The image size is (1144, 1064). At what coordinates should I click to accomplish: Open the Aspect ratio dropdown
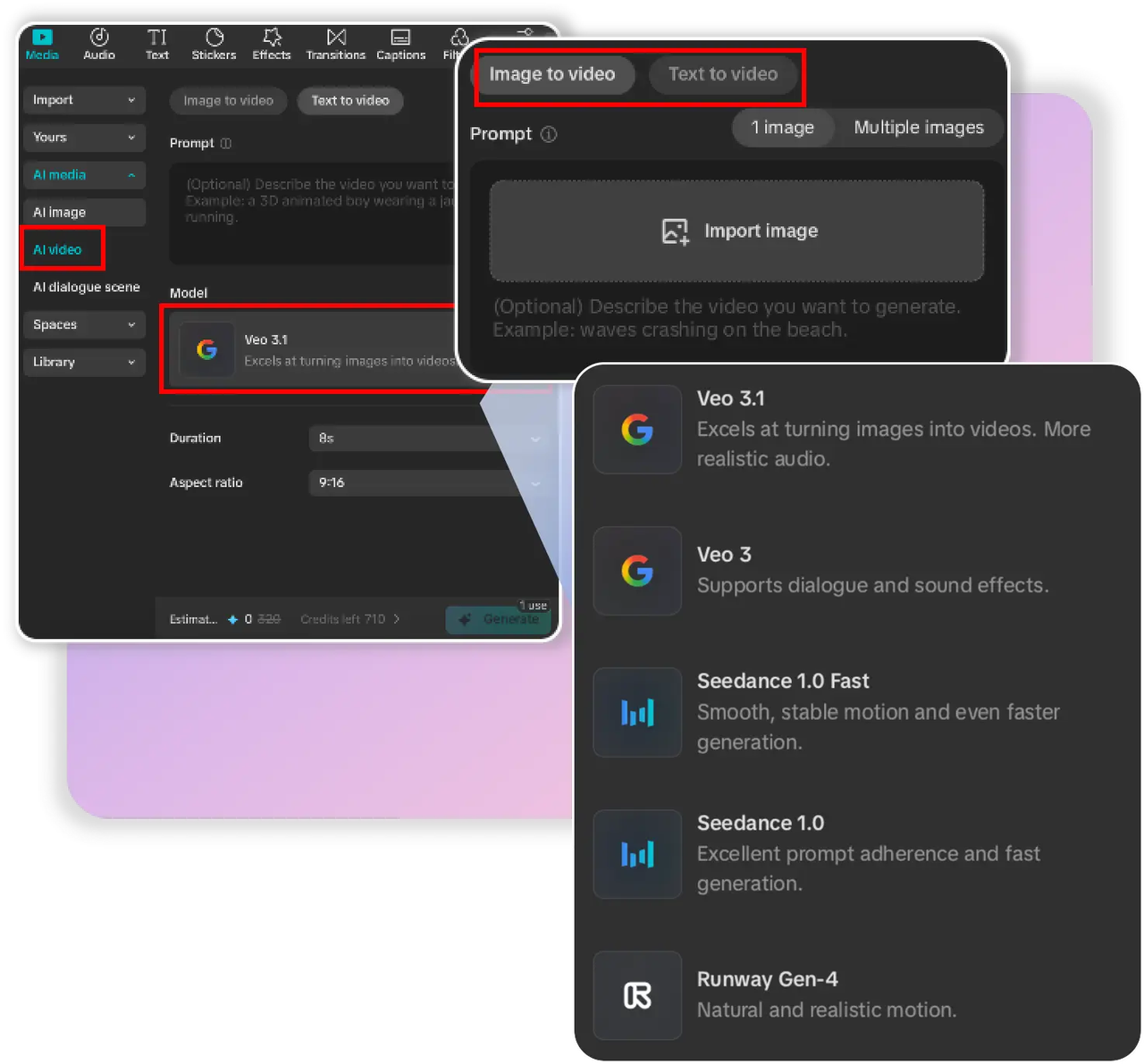tap(427, 482)
